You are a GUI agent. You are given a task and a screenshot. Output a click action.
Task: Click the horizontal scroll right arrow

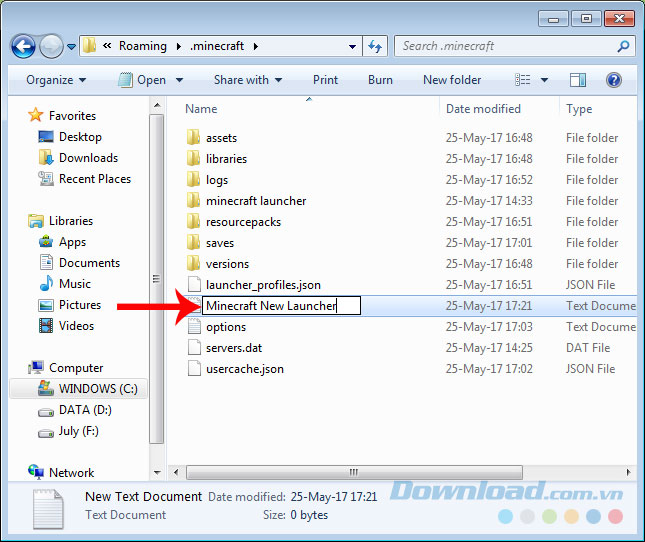click(628, 472)
